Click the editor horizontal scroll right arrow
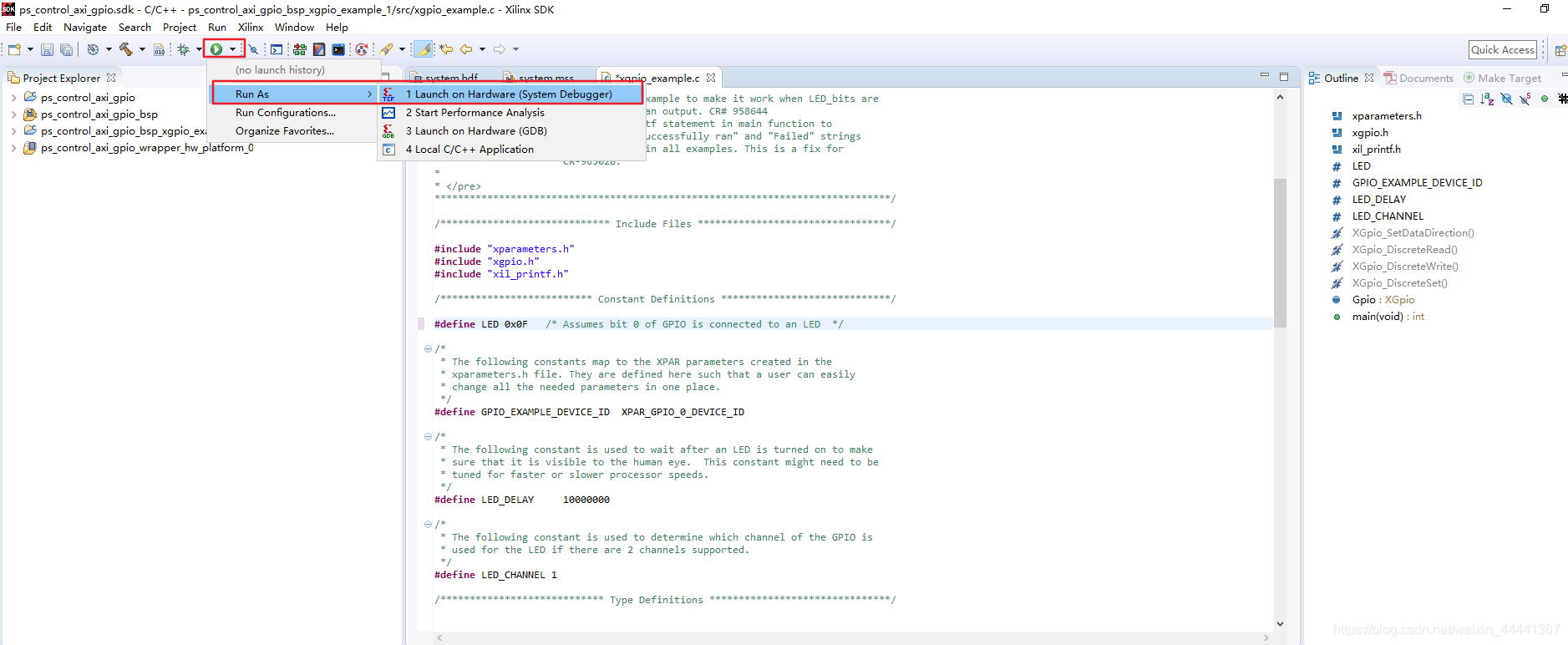Viewport: 1568px width, 645px height. [1266, 637]
